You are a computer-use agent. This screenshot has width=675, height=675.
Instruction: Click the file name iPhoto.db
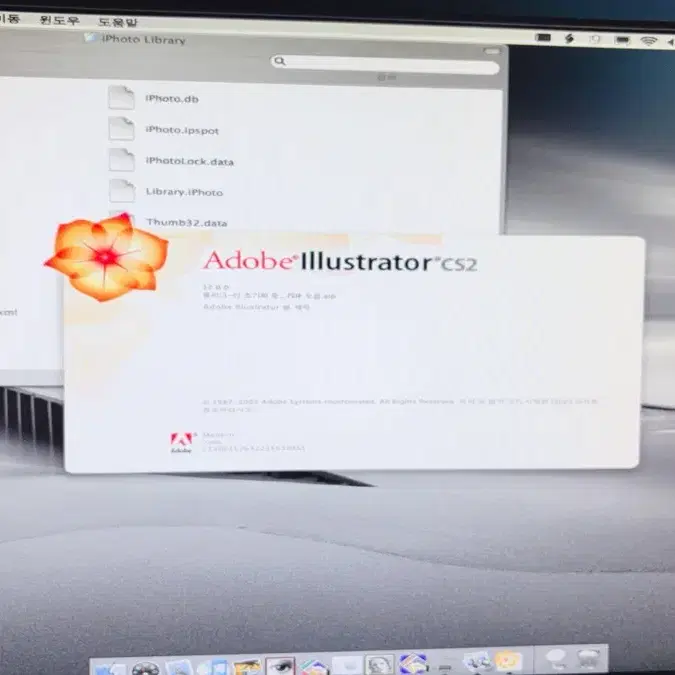point(172,99)
